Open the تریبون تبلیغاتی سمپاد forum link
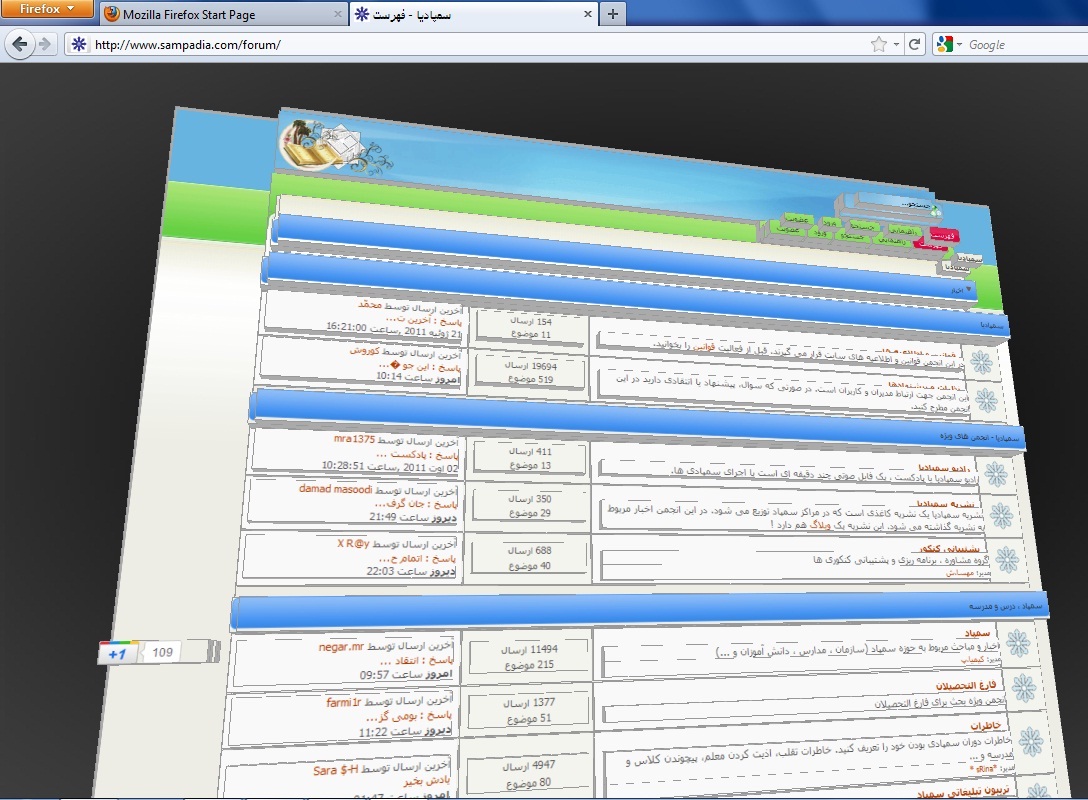This screenshot has width=1088, height=800. (963, 792)
